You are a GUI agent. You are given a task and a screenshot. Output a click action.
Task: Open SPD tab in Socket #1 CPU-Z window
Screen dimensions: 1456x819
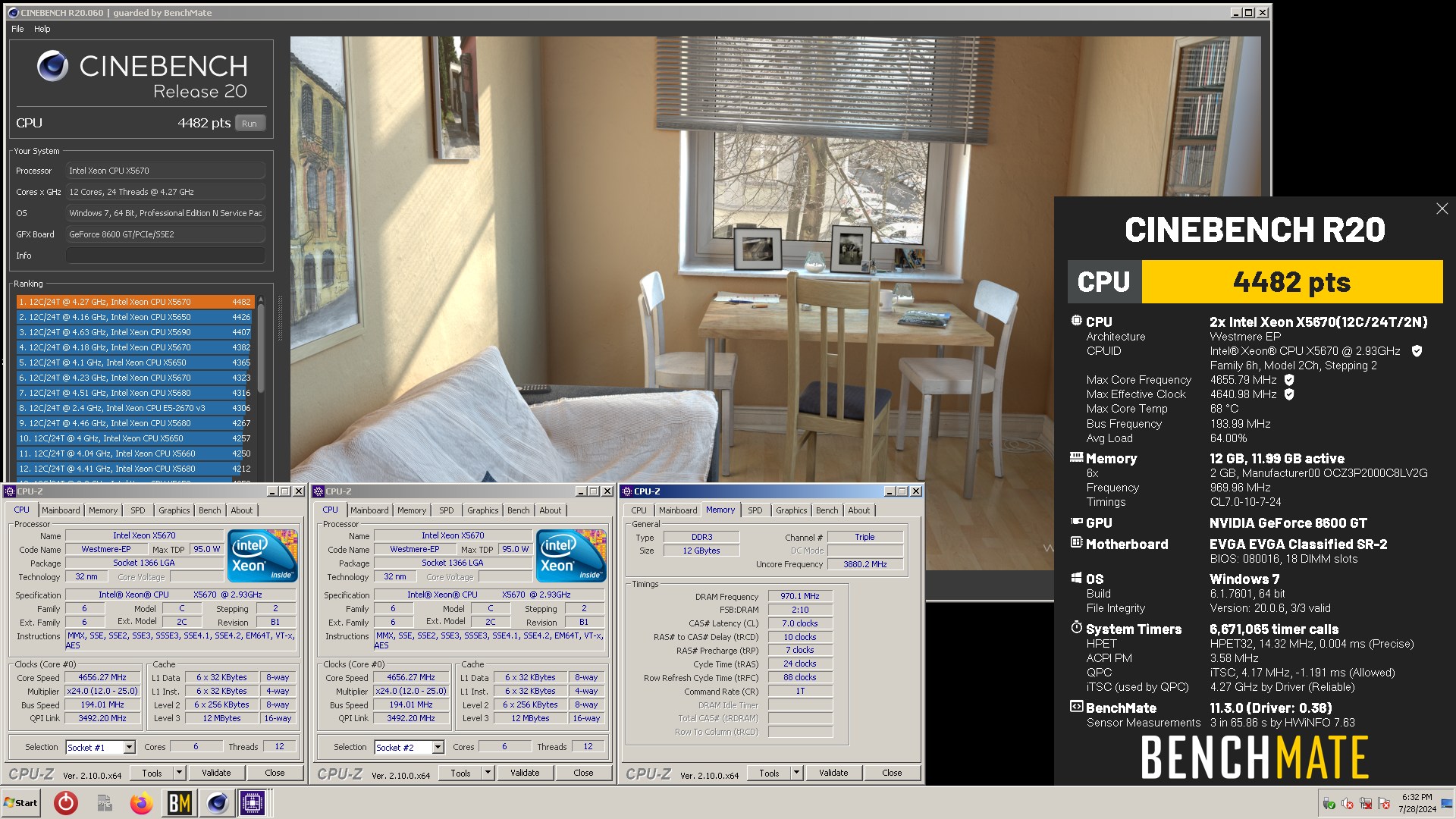pos(137,510)
